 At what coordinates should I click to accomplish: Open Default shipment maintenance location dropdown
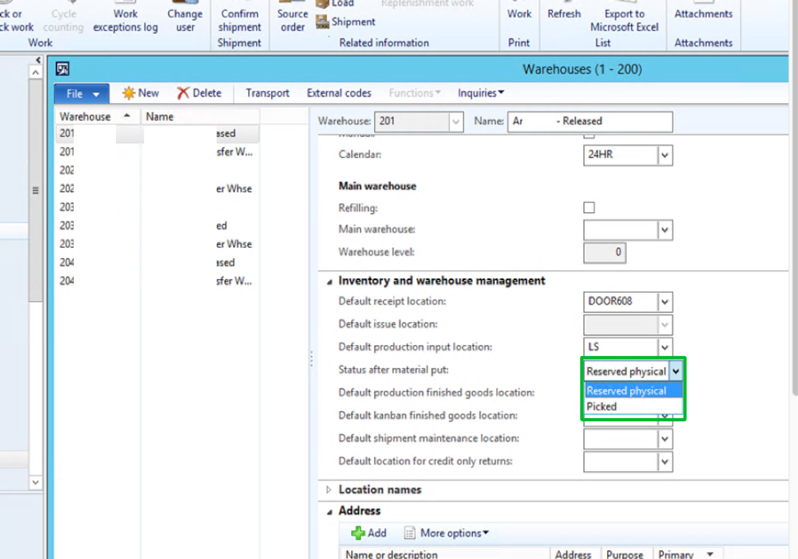coord(665,439)
